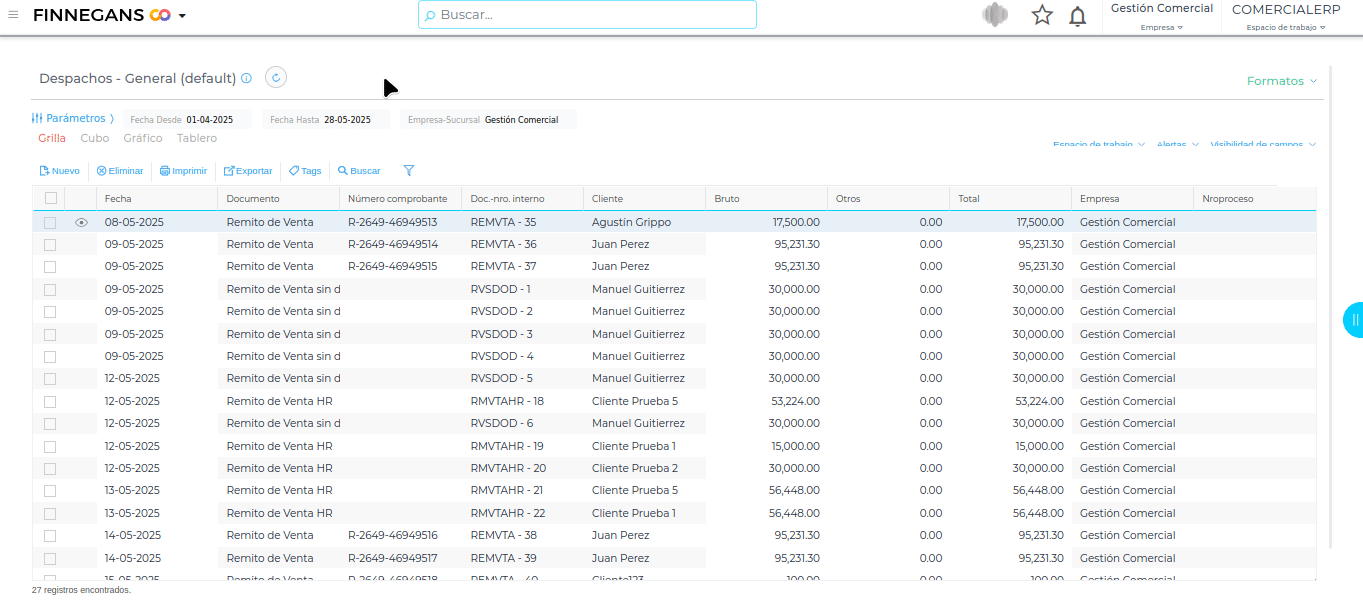1363x602 pixels.
Task: Click the voice assistant waveform icon
Action: click(995, 15)
